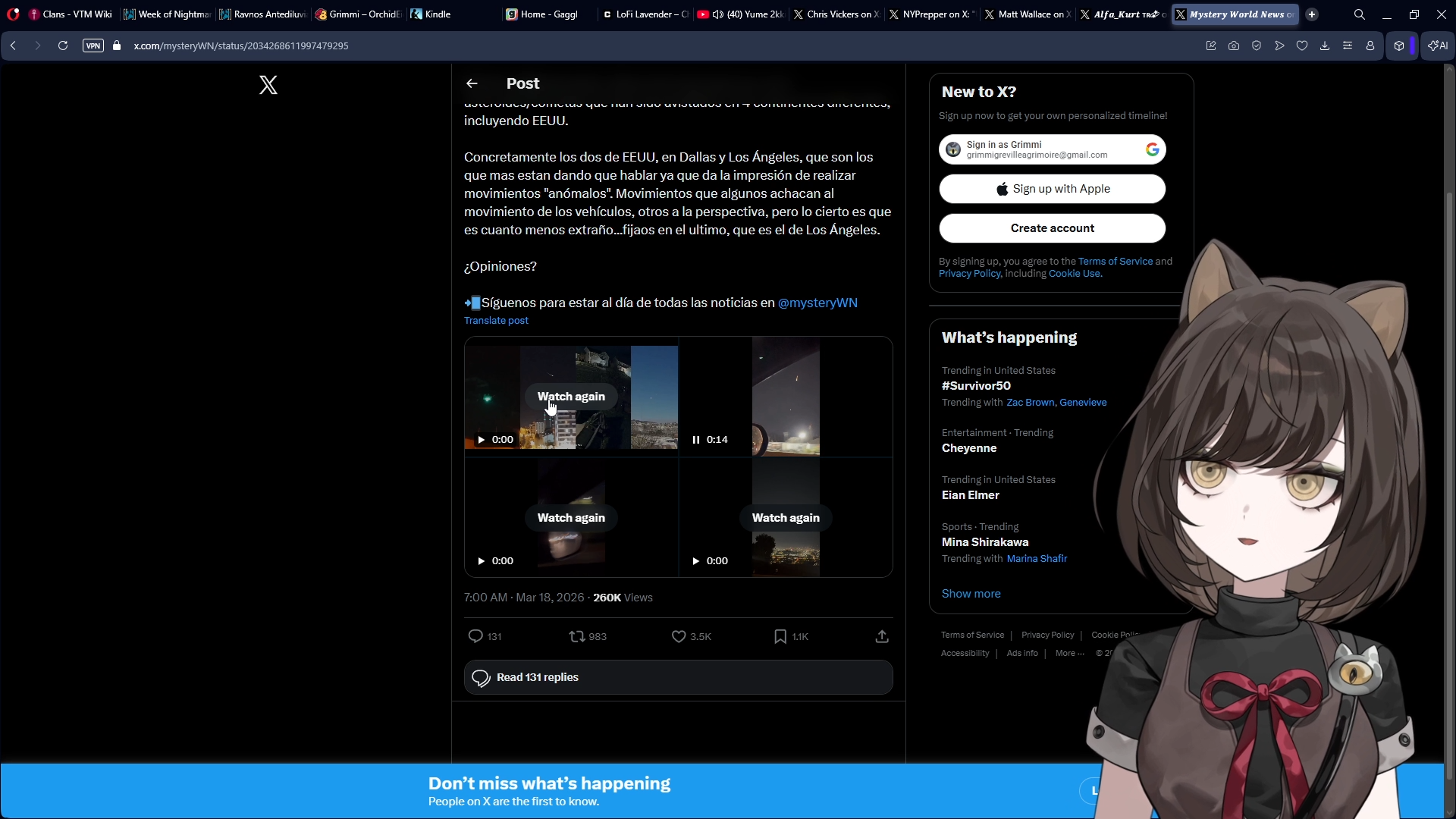
Task: Open Sign in as Grimmi Google account
Action: tap(1052, 149)
